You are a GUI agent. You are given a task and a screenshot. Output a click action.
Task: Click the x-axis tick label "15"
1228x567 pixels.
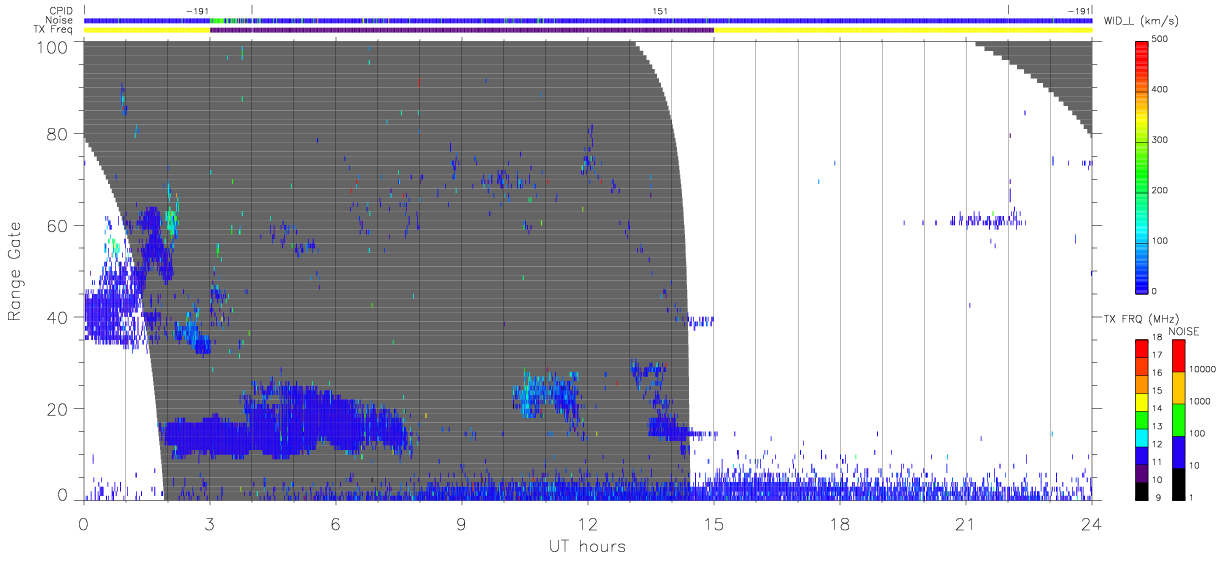point(714,524)
